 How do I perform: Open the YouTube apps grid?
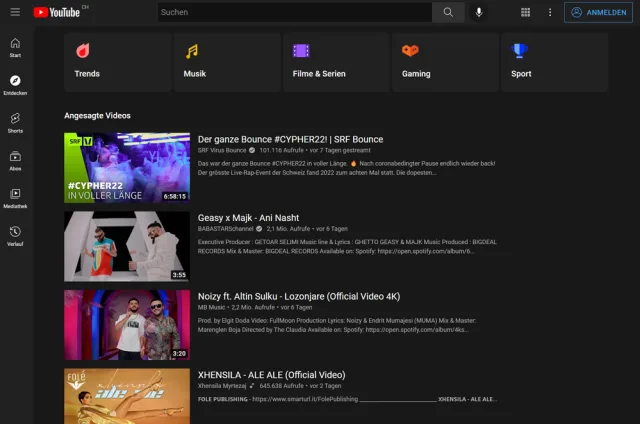[526, 12]
